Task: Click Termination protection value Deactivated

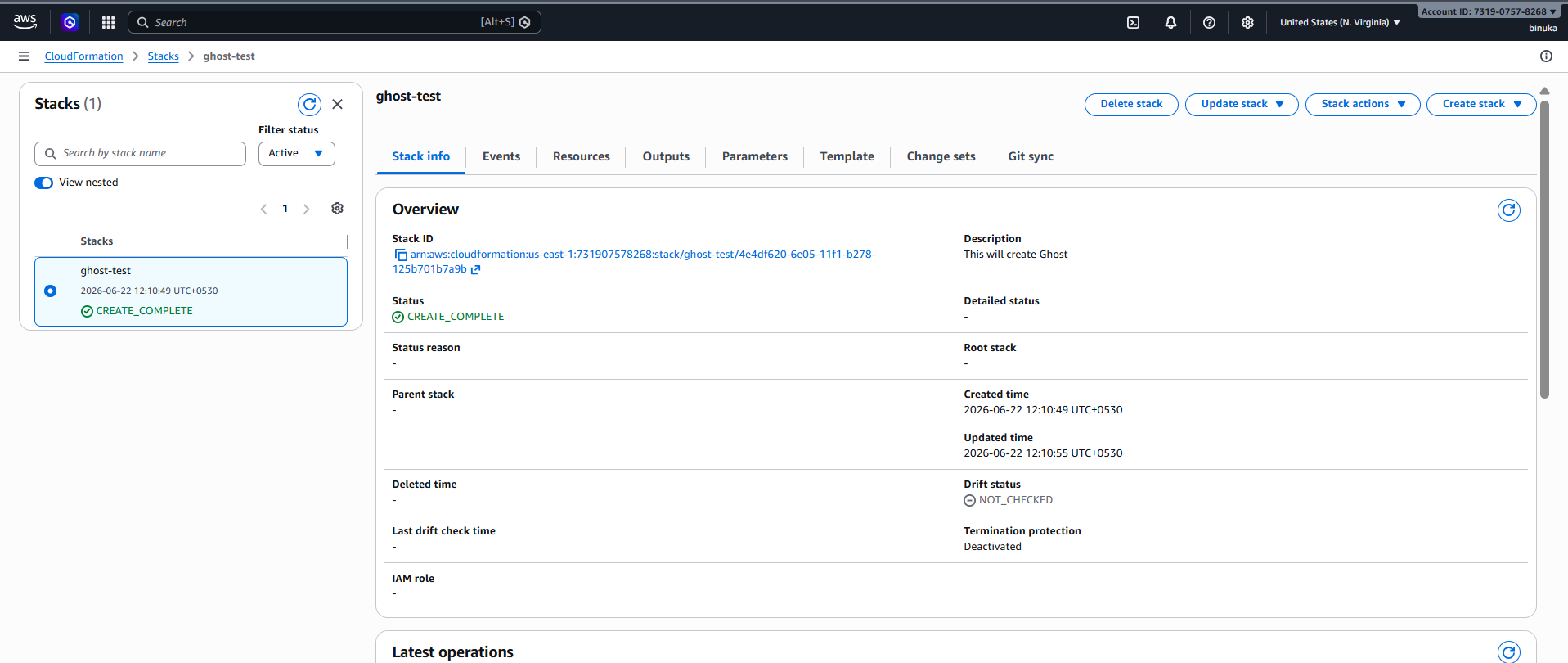Action: pos(992,547)
